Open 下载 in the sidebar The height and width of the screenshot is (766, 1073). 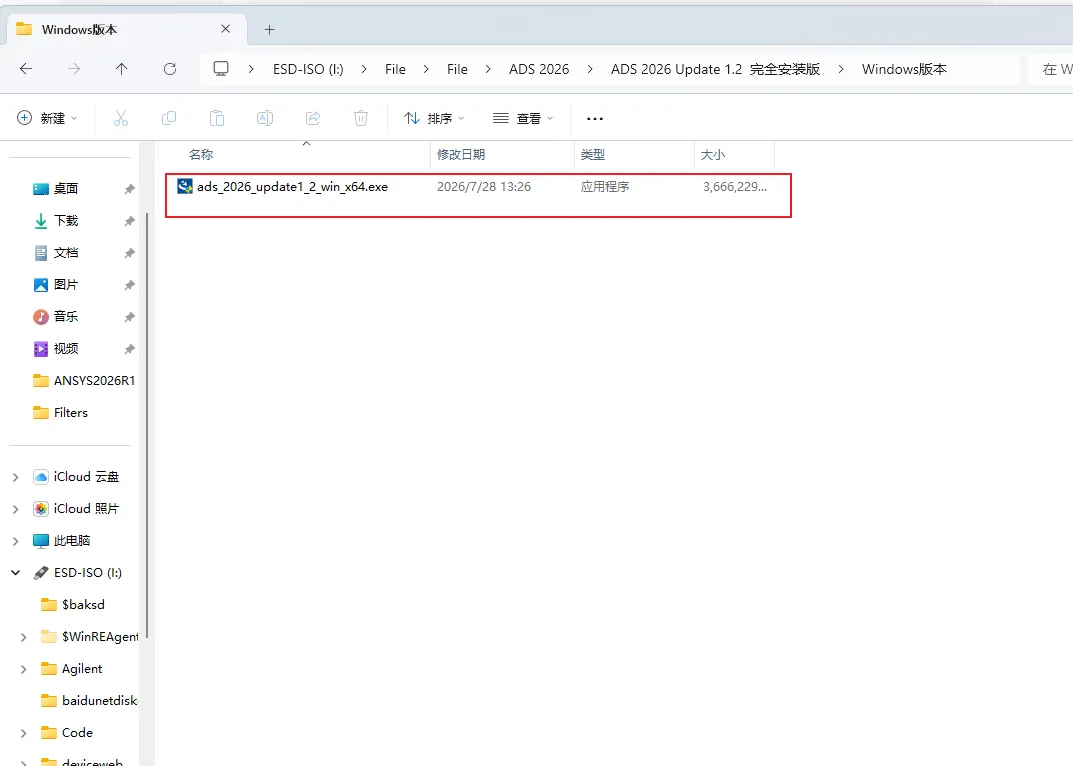[66, 220]
